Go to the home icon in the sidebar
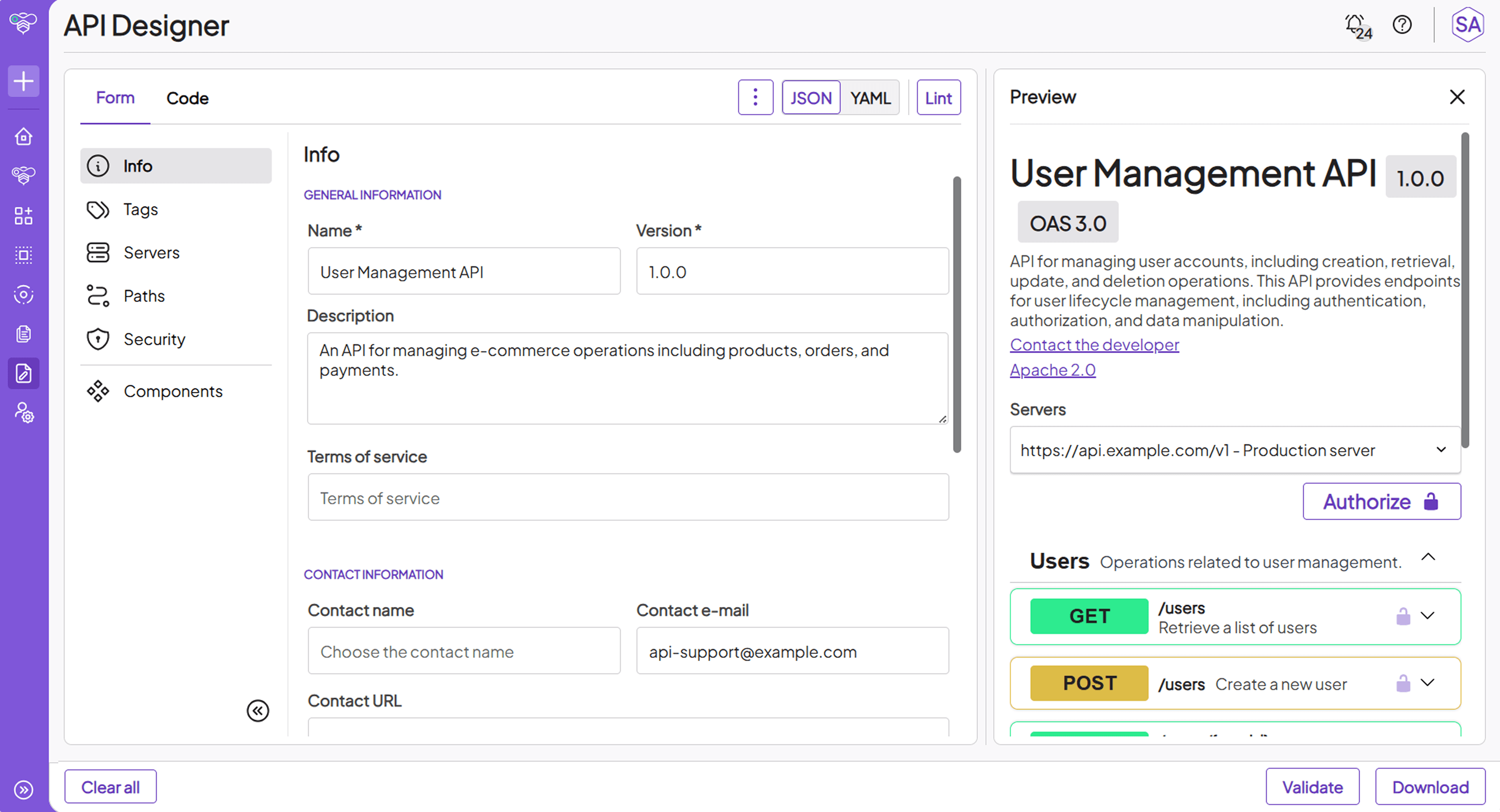Viewport: 1500px width, 812px height. tap(23, 136)
